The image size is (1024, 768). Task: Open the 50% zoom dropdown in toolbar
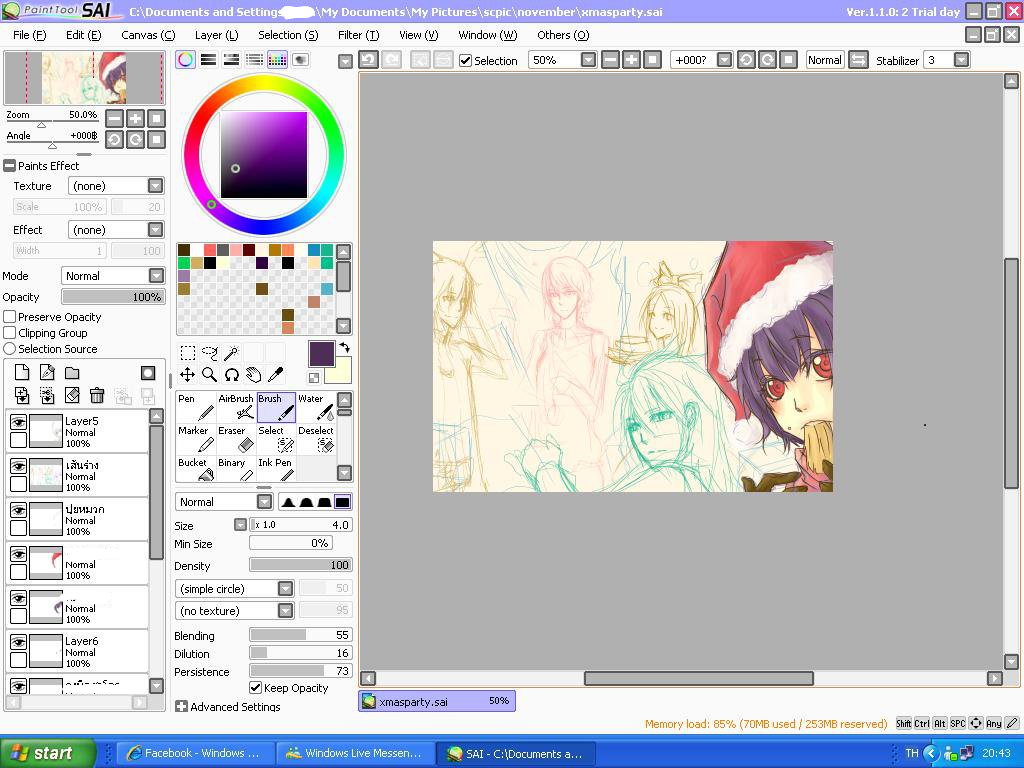point(588,60)
